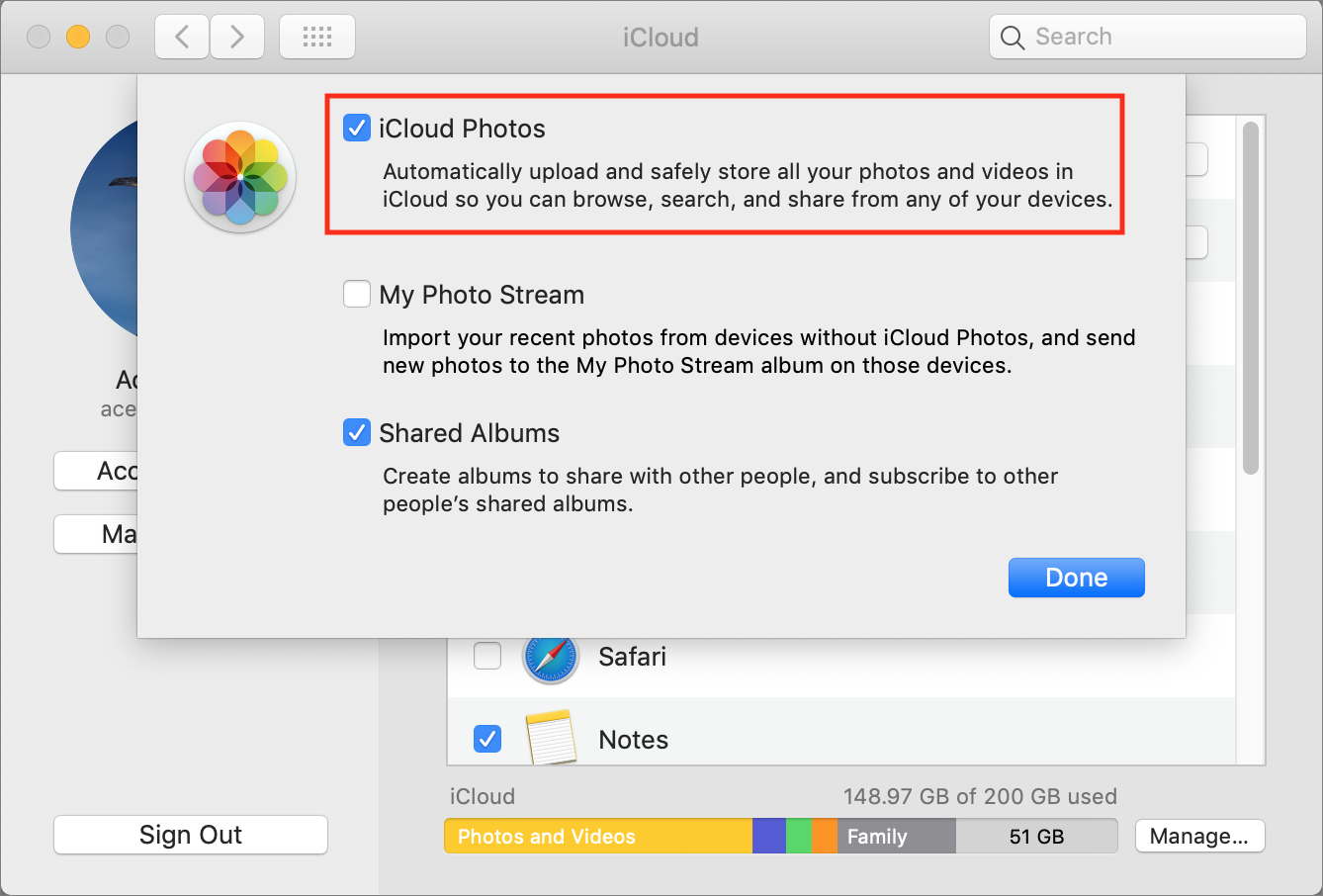Screen dimensions: 1323x896
Task: Click the account profile picture
Action: click(104, 229)
